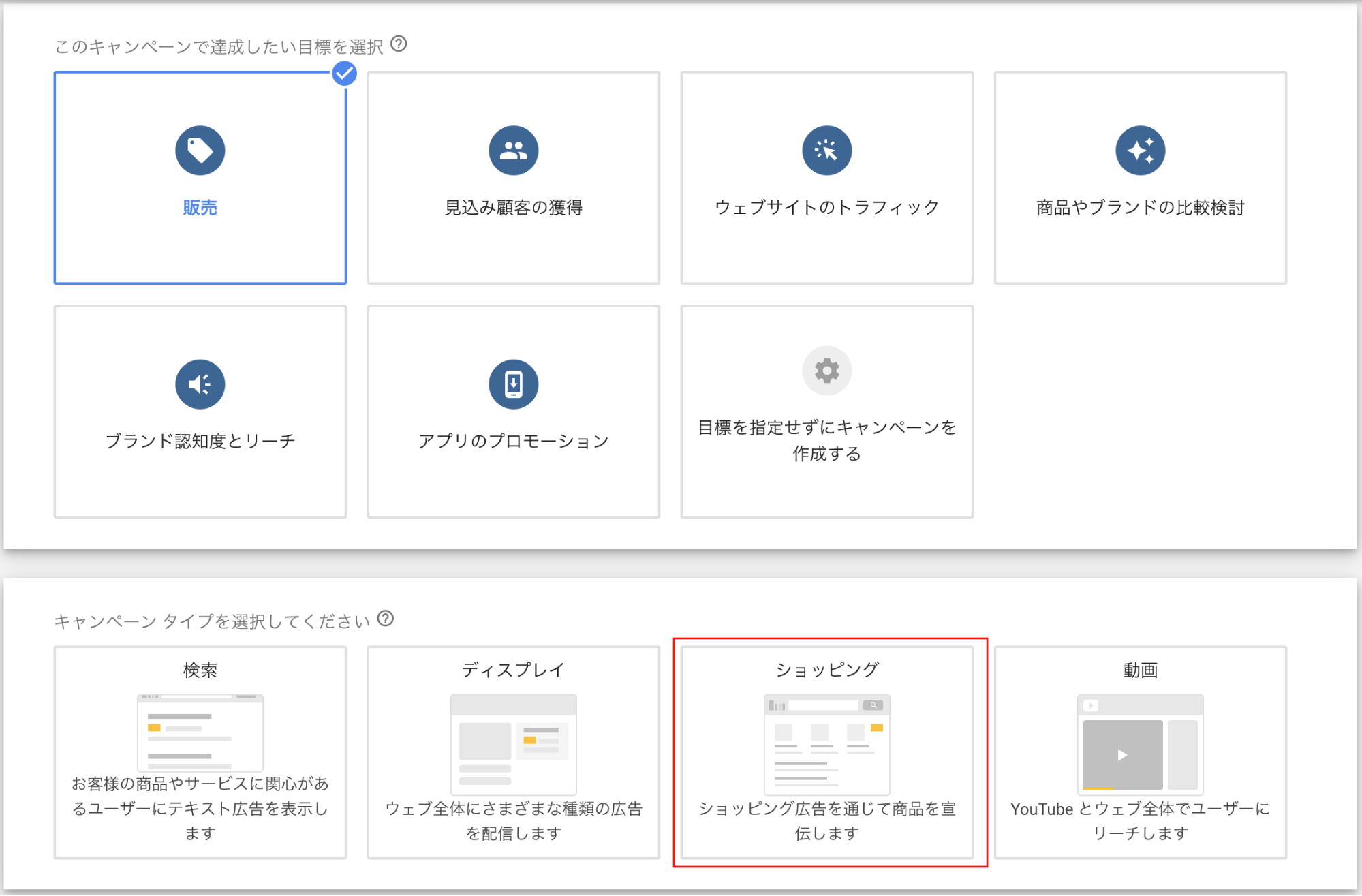Click the sparkle icon on 商品やブランドの比較検討
This screenshot has height=896, width=1362.
[1140, 150]
